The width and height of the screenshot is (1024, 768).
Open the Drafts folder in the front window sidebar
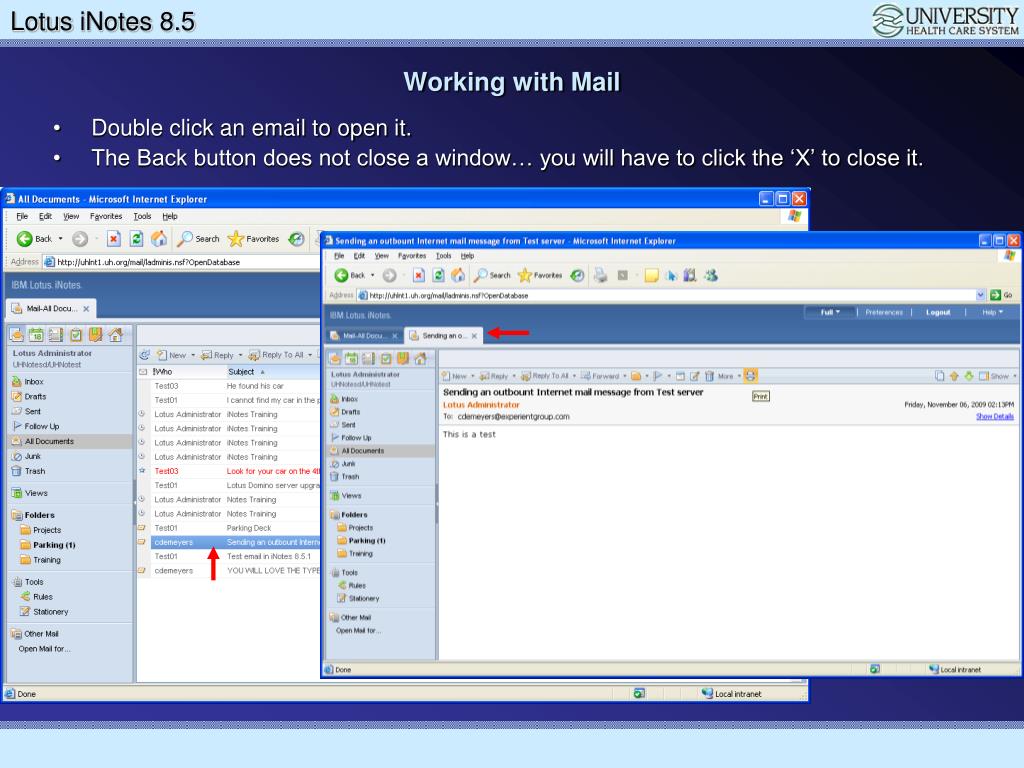[345, 412]
